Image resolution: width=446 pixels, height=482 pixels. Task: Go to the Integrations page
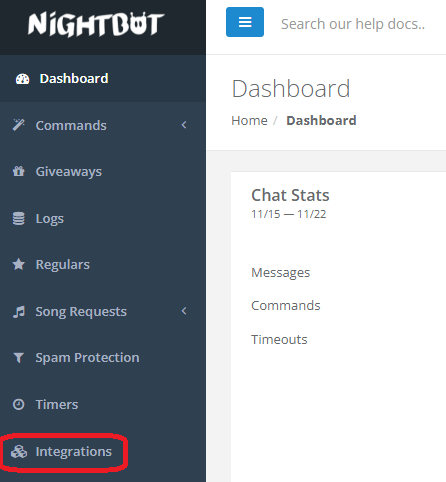point(103,452)
